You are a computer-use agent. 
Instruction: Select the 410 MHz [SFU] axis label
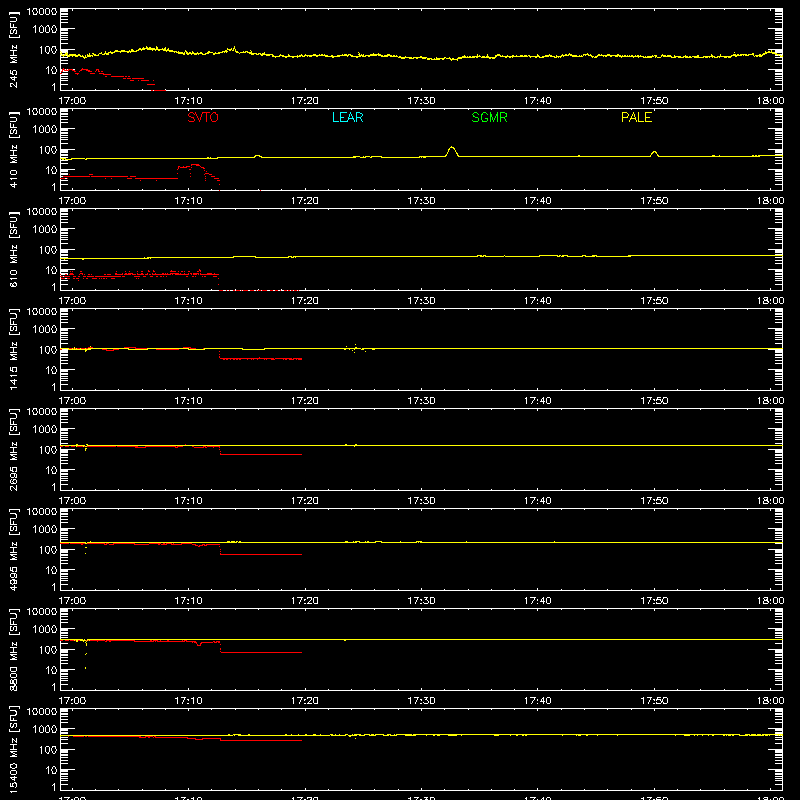pyautogui.click(x=14, y=149)
